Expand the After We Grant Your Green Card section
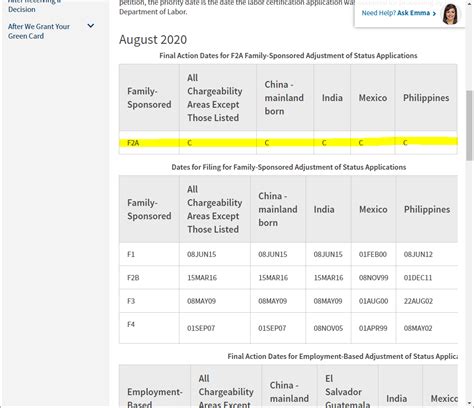The width and height of the screenshot is (474, 408). pos(91,26)
